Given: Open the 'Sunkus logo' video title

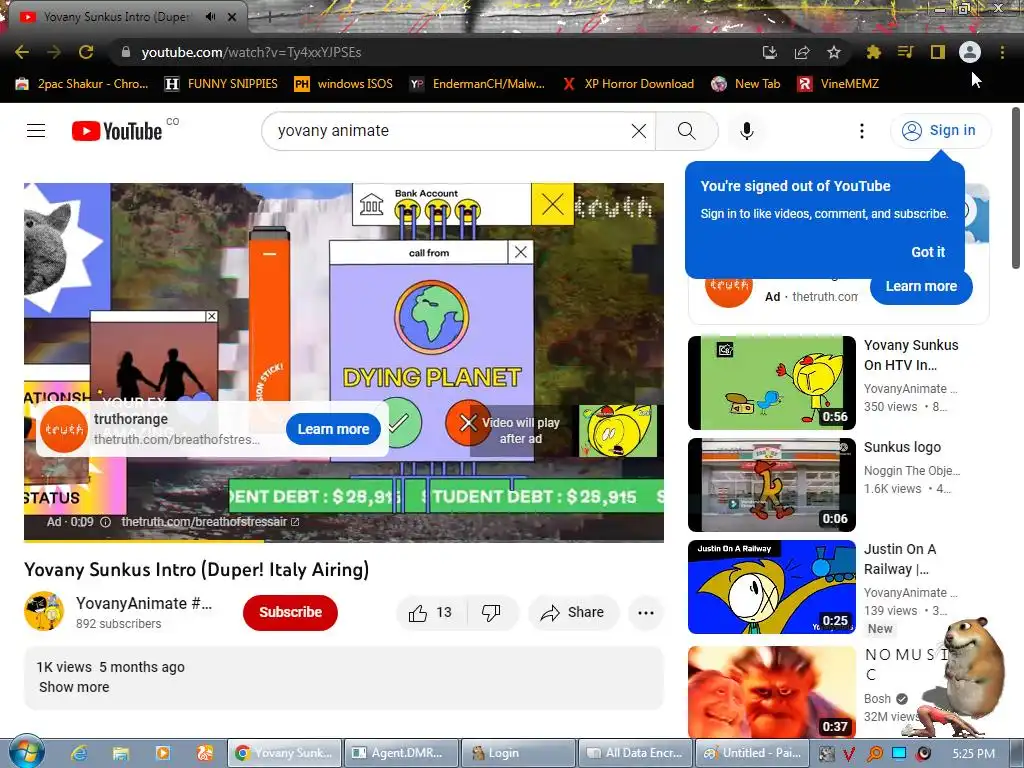Looking at the screenshot, I should (x=903, y=447).
